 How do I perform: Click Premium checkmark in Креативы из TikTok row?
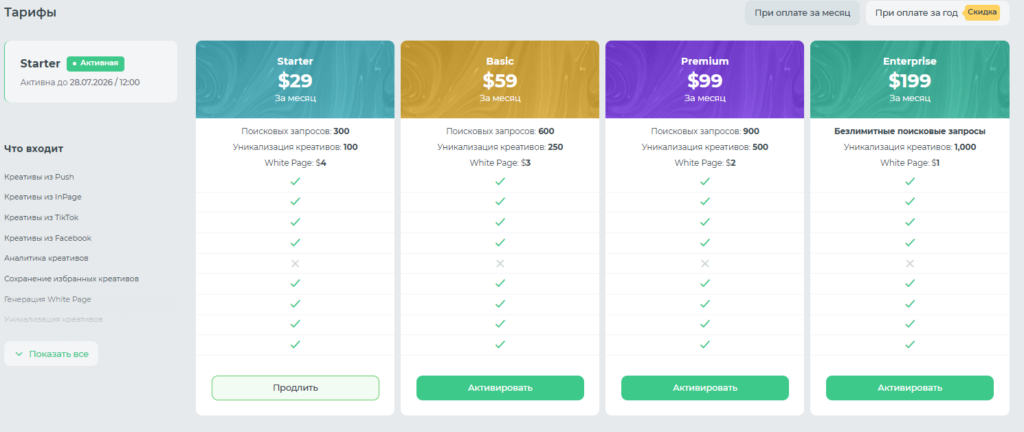click(705, 222)
